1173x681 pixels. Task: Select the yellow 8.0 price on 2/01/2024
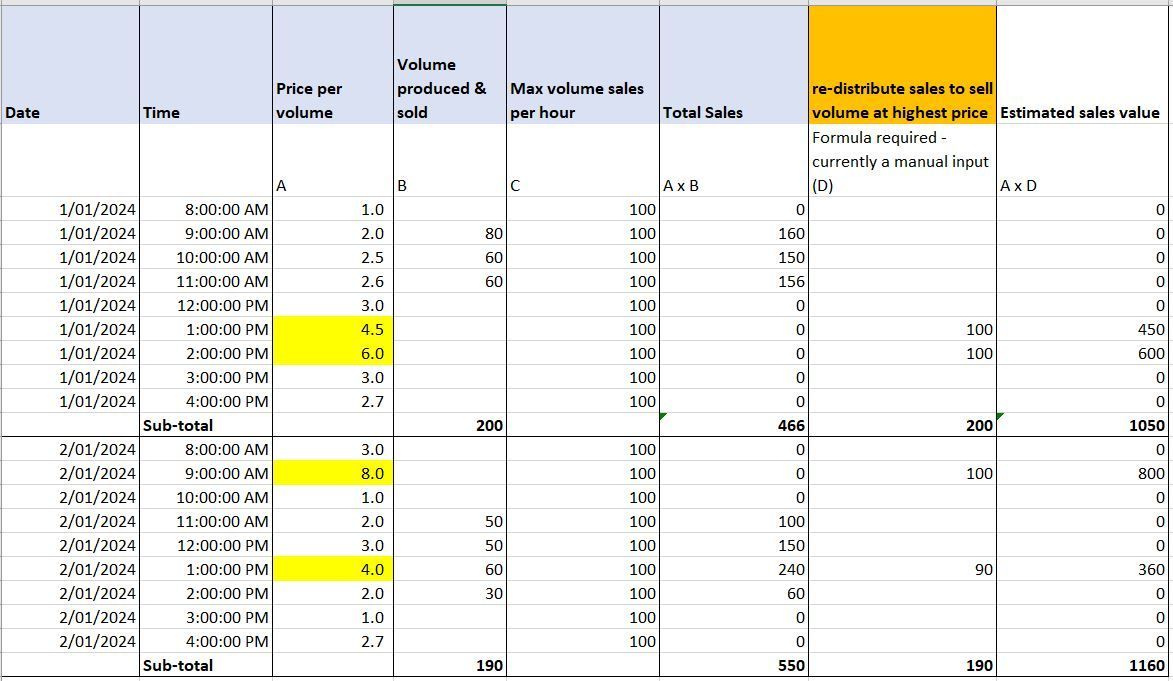pyautogui.click(x=335, y=473)
